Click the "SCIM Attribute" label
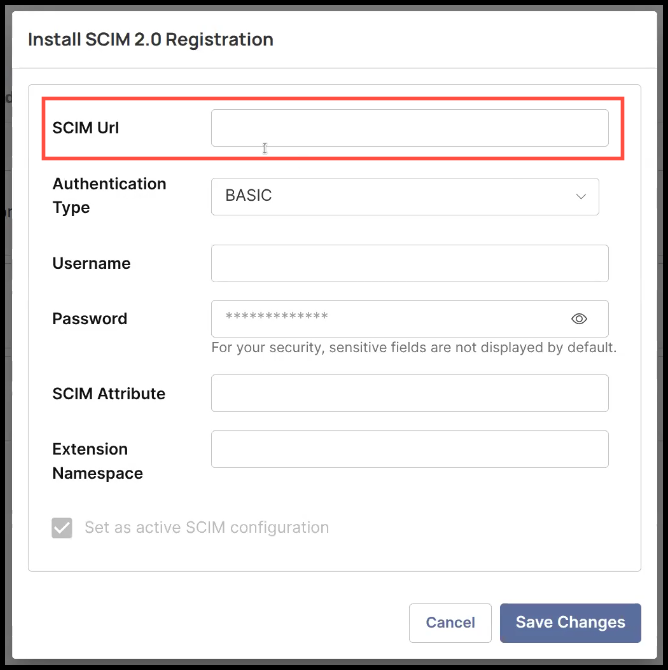The width and height of the screenshot is (668, 670). click(109, 393)
